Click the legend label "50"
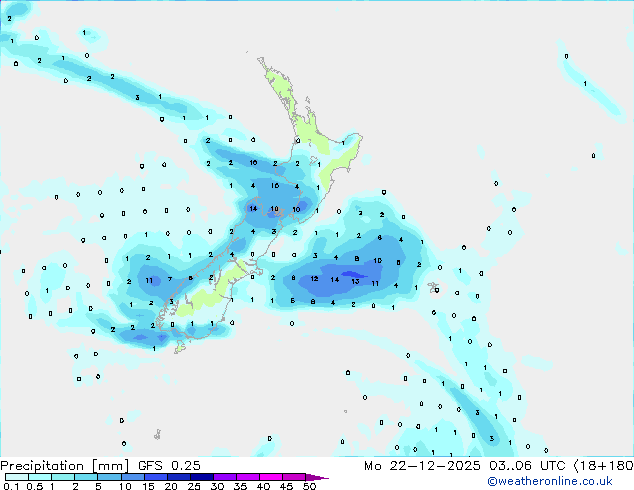This screenshot has height=490, width=634. click(x=310, y=486)
